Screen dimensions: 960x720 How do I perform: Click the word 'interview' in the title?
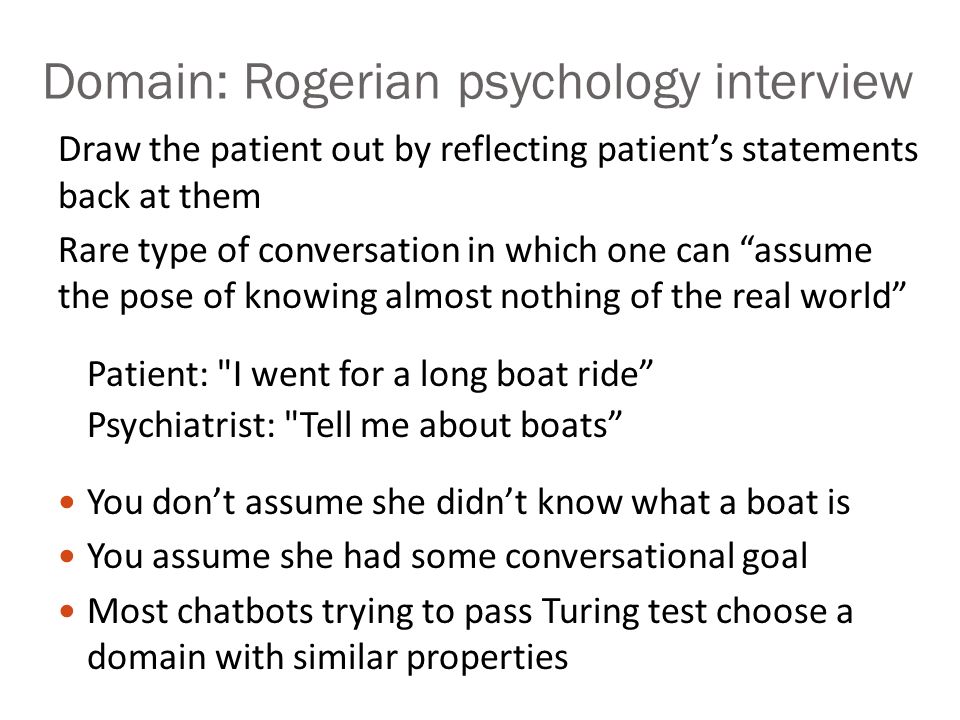(814, 81)
